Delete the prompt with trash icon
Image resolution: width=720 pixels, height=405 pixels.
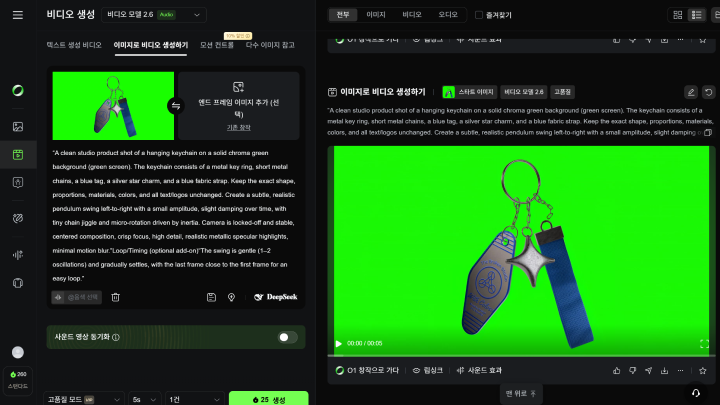(x=115, y=297)
